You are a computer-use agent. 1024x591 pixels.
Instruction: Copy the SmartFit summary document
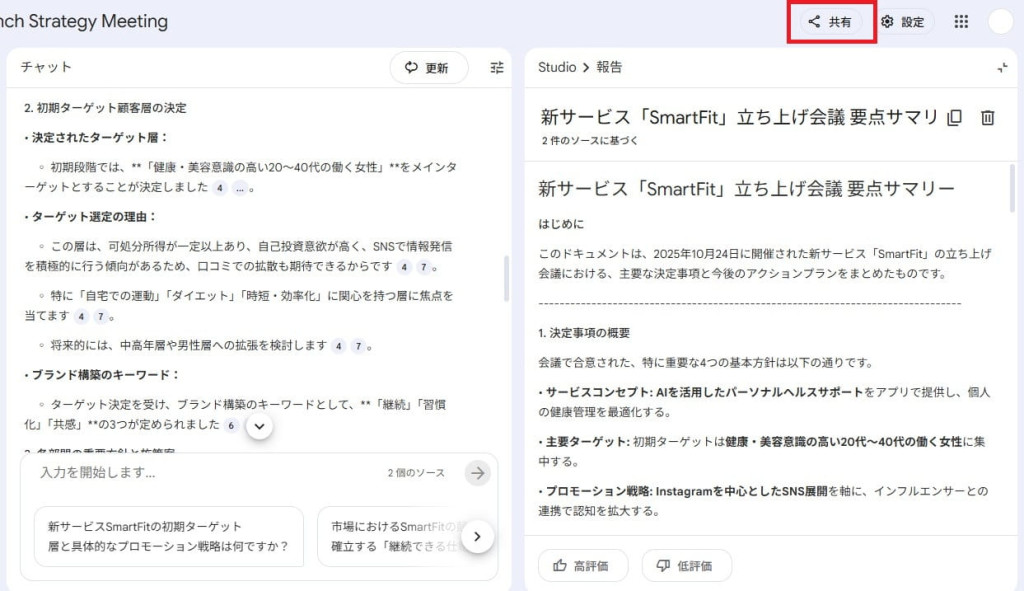955,117
